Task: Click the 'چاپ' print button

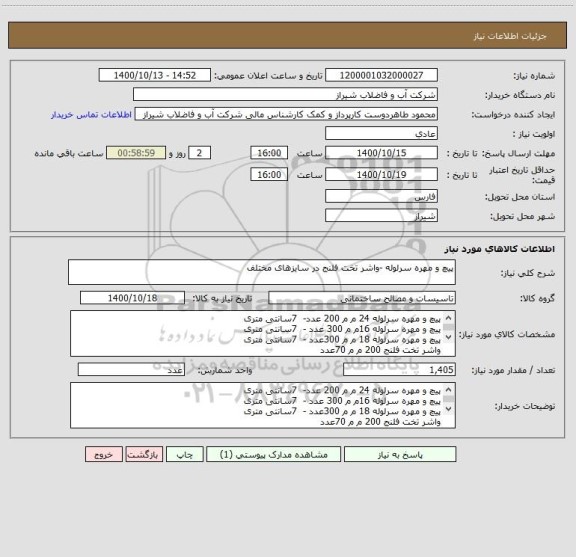Action: [184, 454]
